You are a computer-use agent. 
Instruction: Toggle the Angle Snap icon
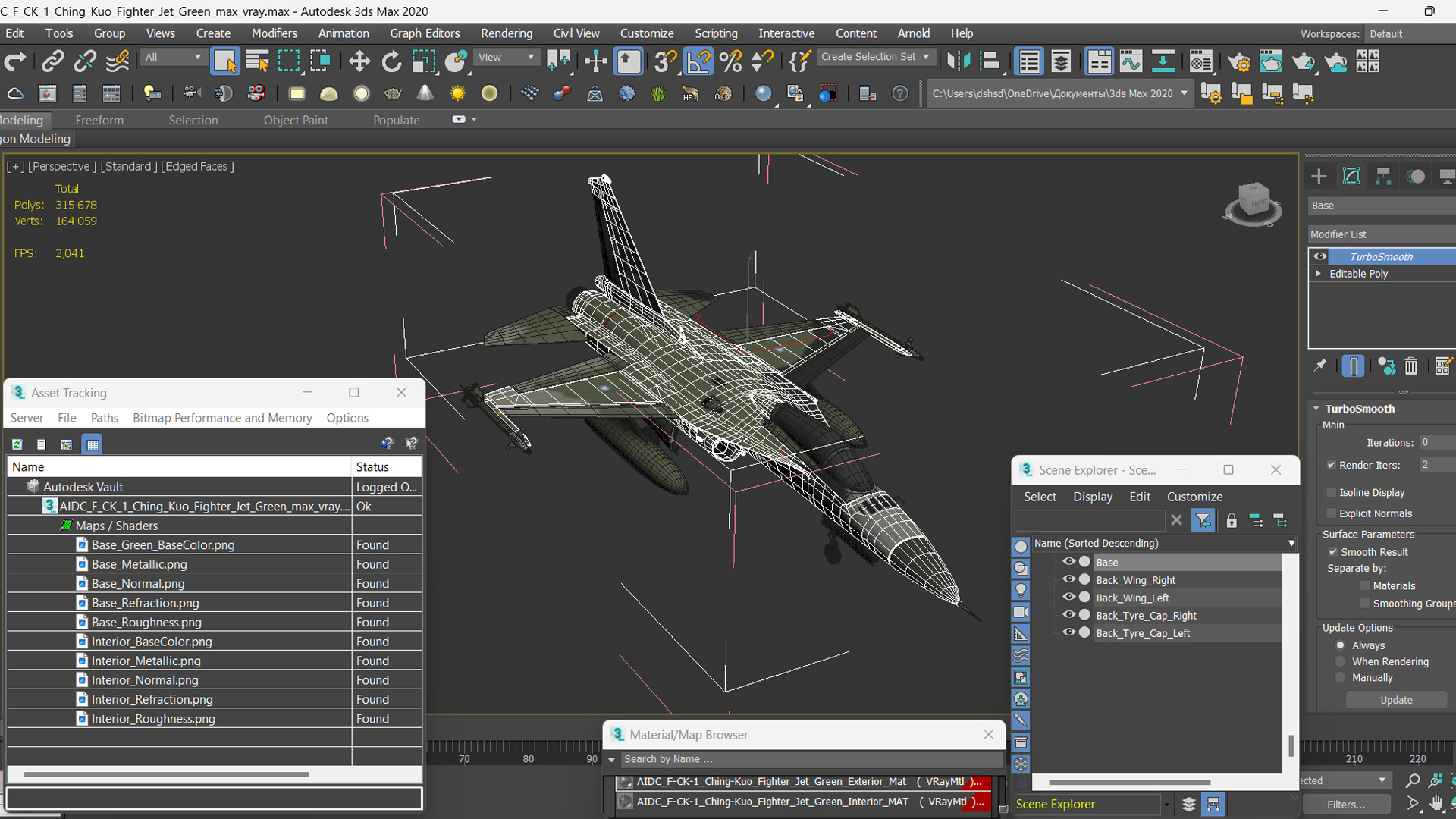point(698,61)
